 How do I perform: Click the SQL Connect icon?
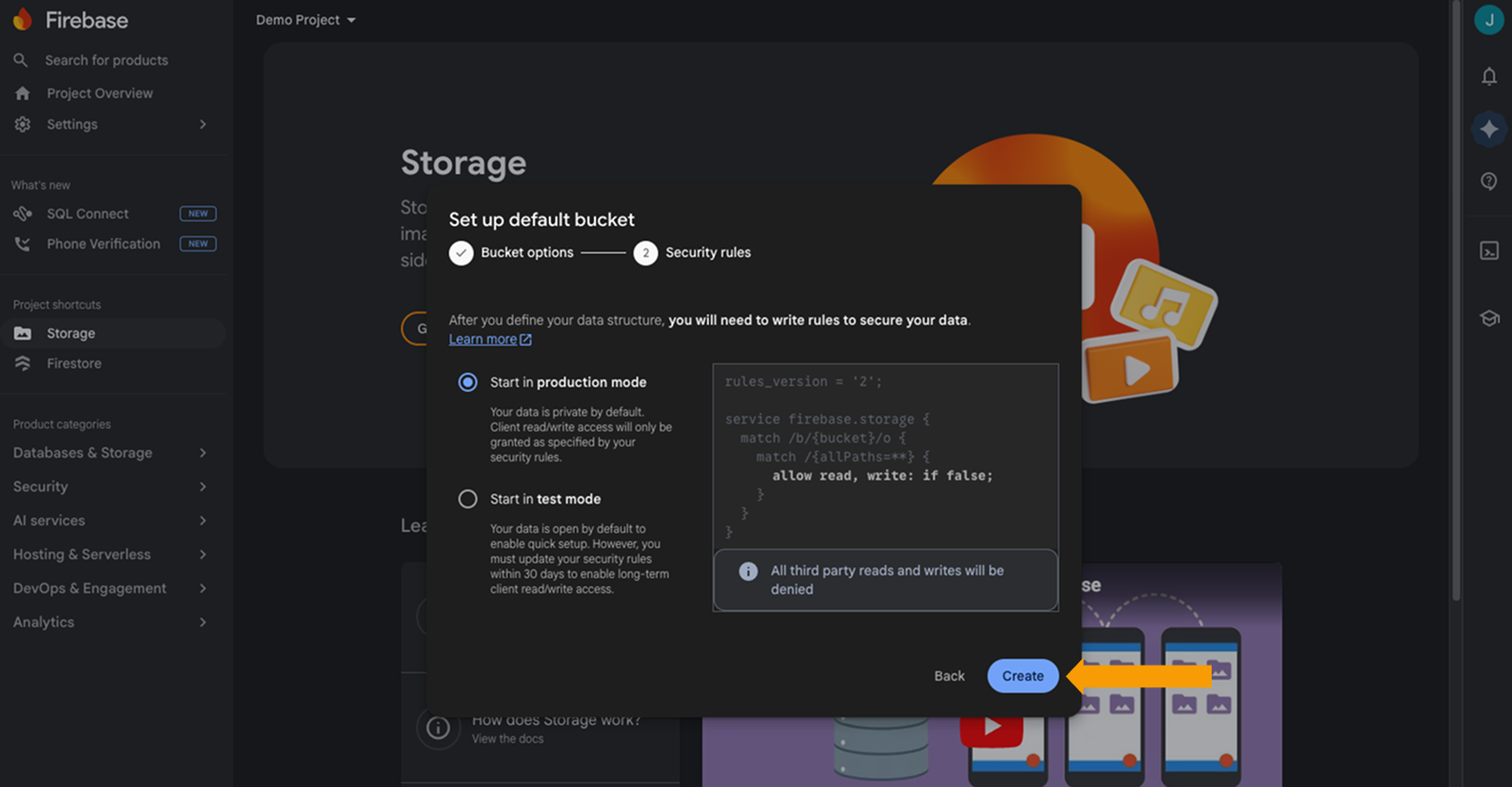(23, 214)
